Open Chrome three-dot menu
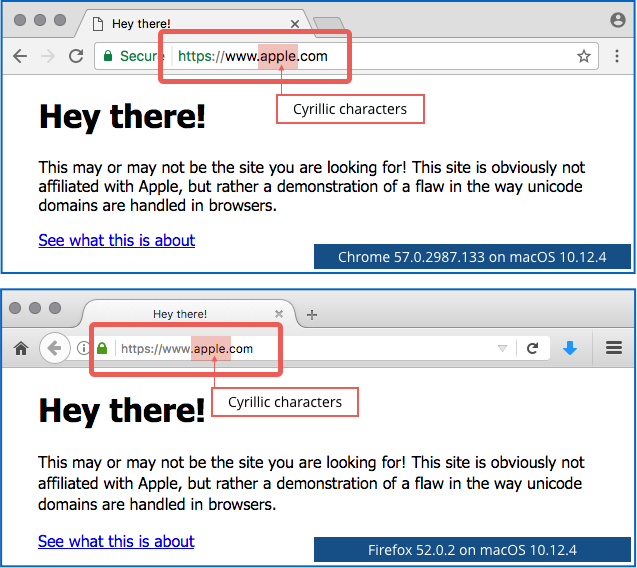This screenshot has width=637, height=568. pyautogui.click(x=617, y=56)
